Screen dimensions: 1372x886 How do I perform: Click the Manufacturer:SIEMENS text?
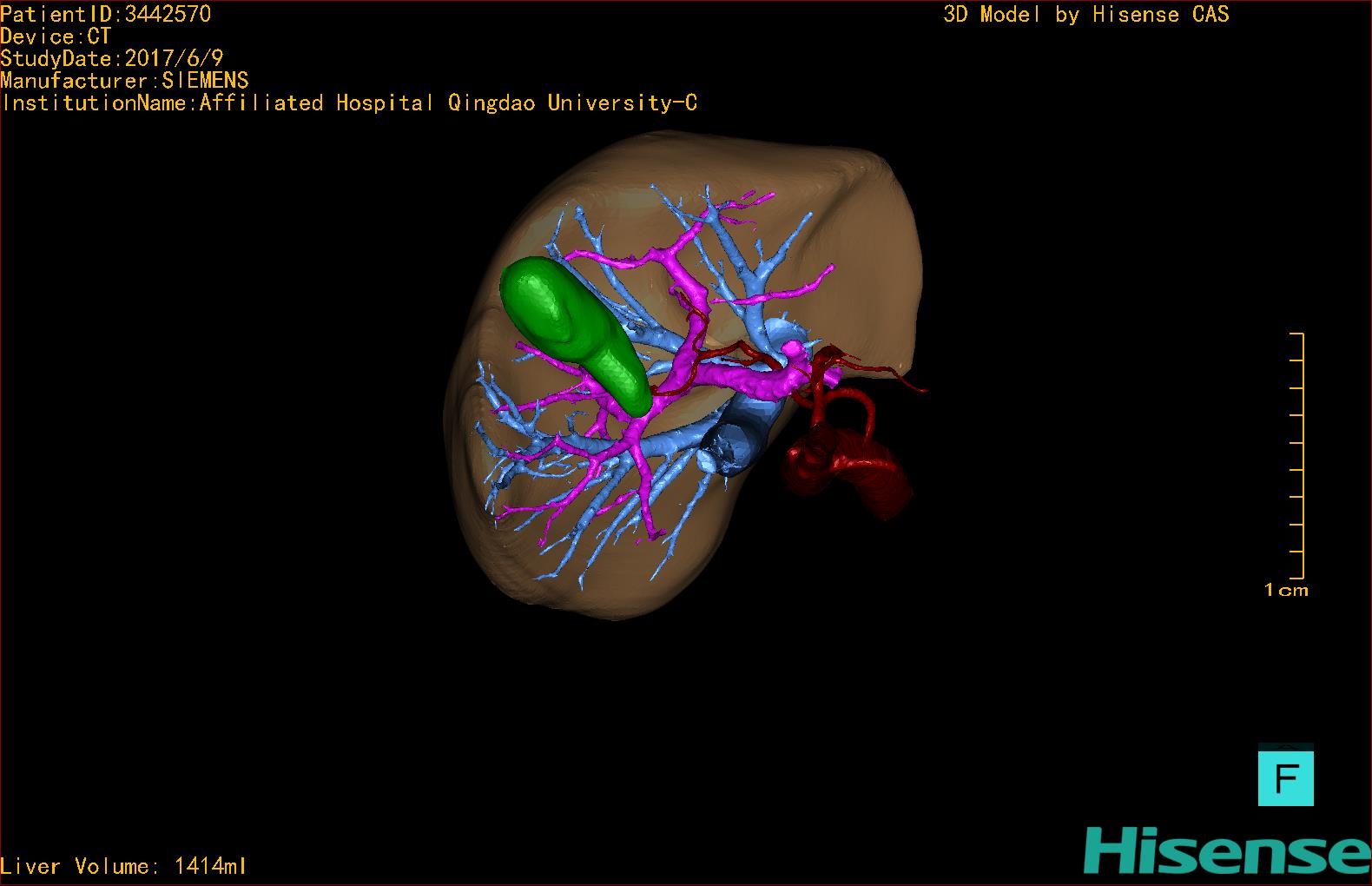click(x=124, y=81)
